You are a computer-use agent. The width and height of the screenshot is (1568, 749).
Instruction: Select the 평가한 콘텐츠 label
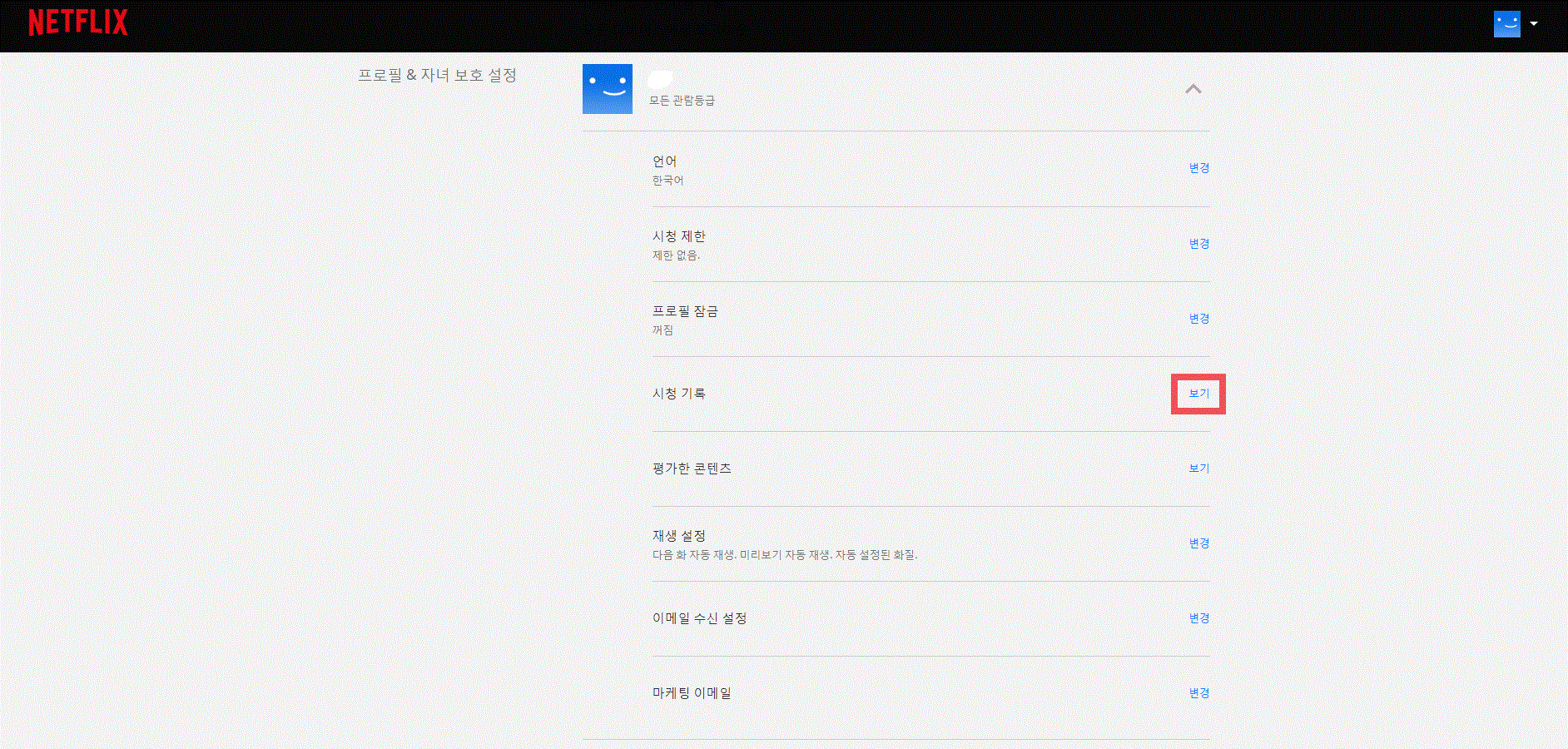pos(692,469)
